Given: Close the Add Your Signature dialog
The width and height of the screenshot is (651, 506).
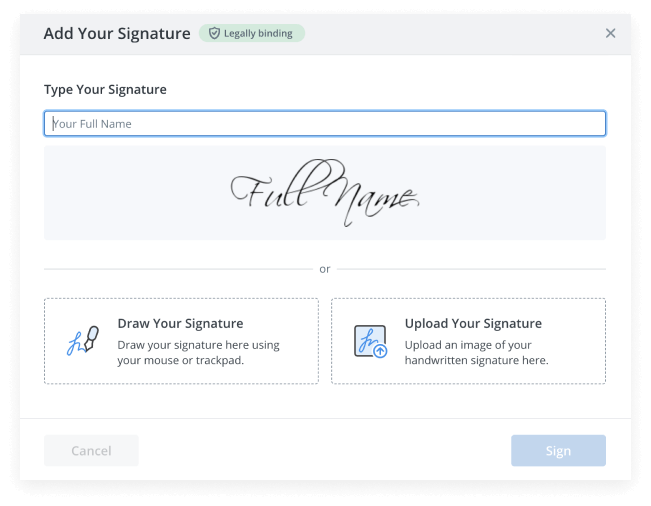Looking at the screenshot, I should (610, 33).
